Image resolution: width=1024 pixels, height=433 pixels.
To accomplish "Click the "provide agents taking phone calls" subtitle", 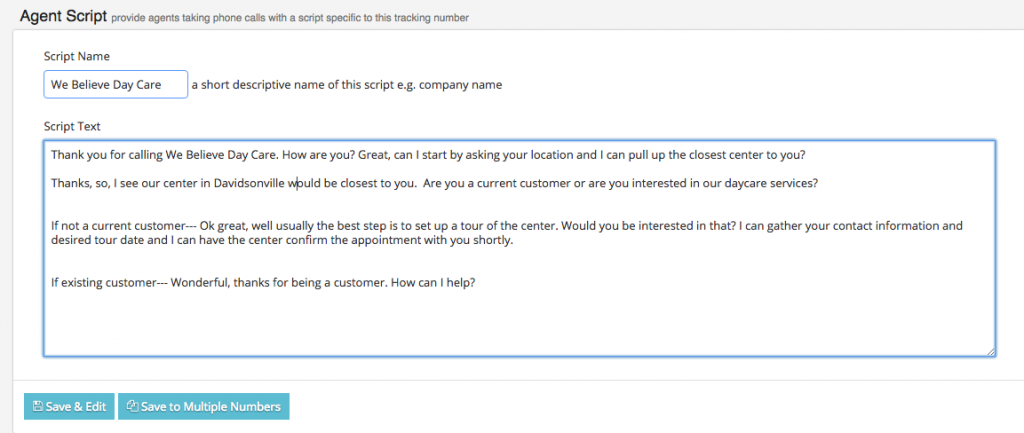I will tap(290, 18).
